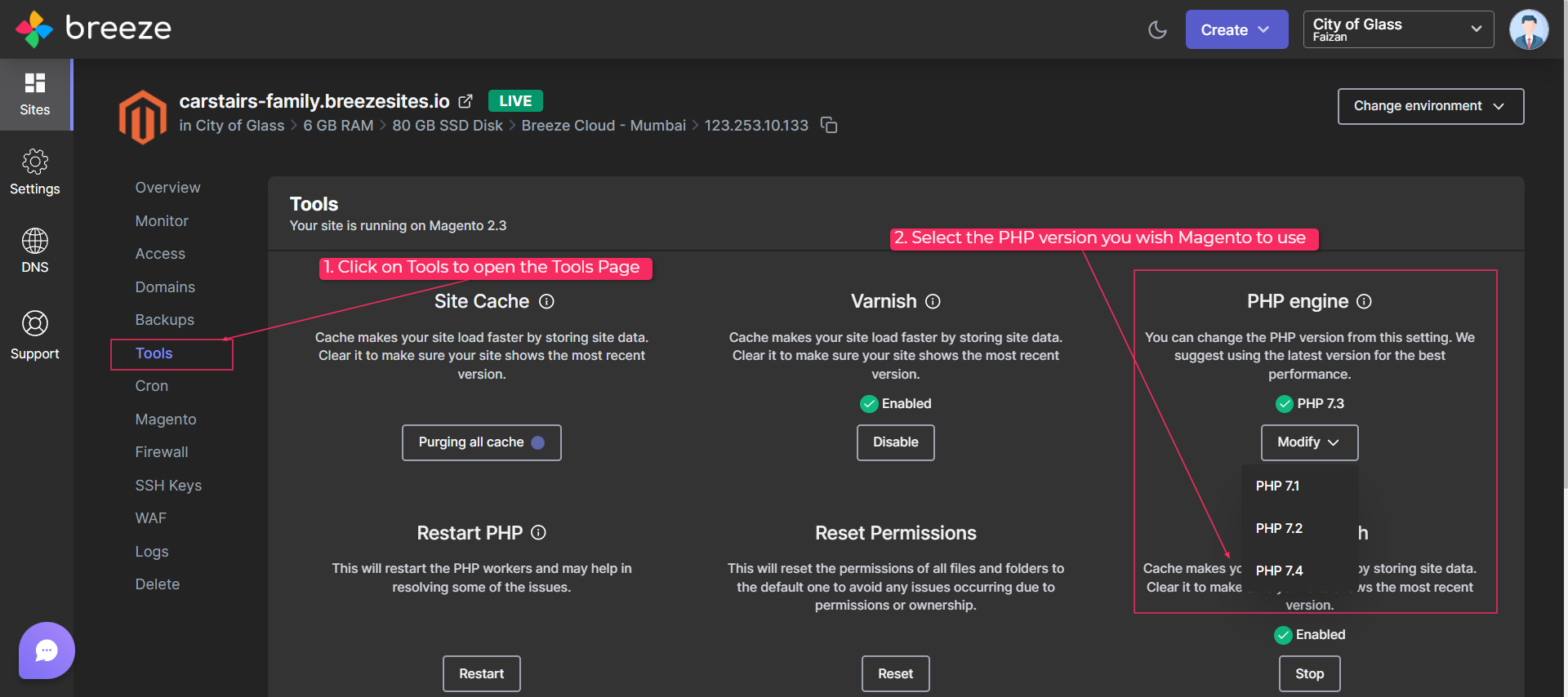Open the Magento page
1568x697 pixels.
166,420
